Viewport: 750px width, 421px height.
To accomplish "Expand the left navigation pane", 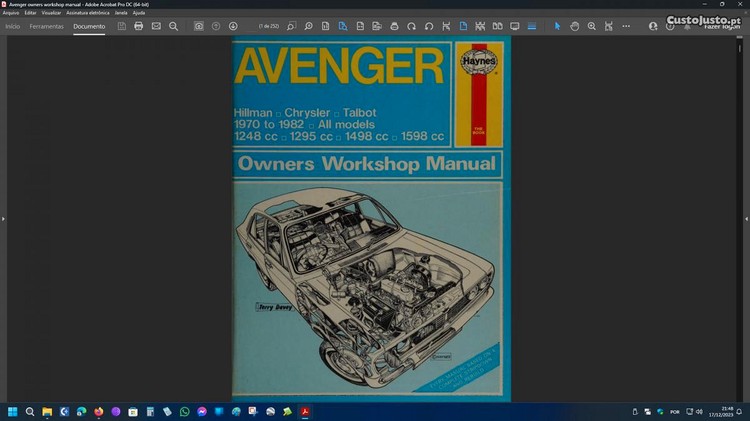I will [x=3, y=218].
